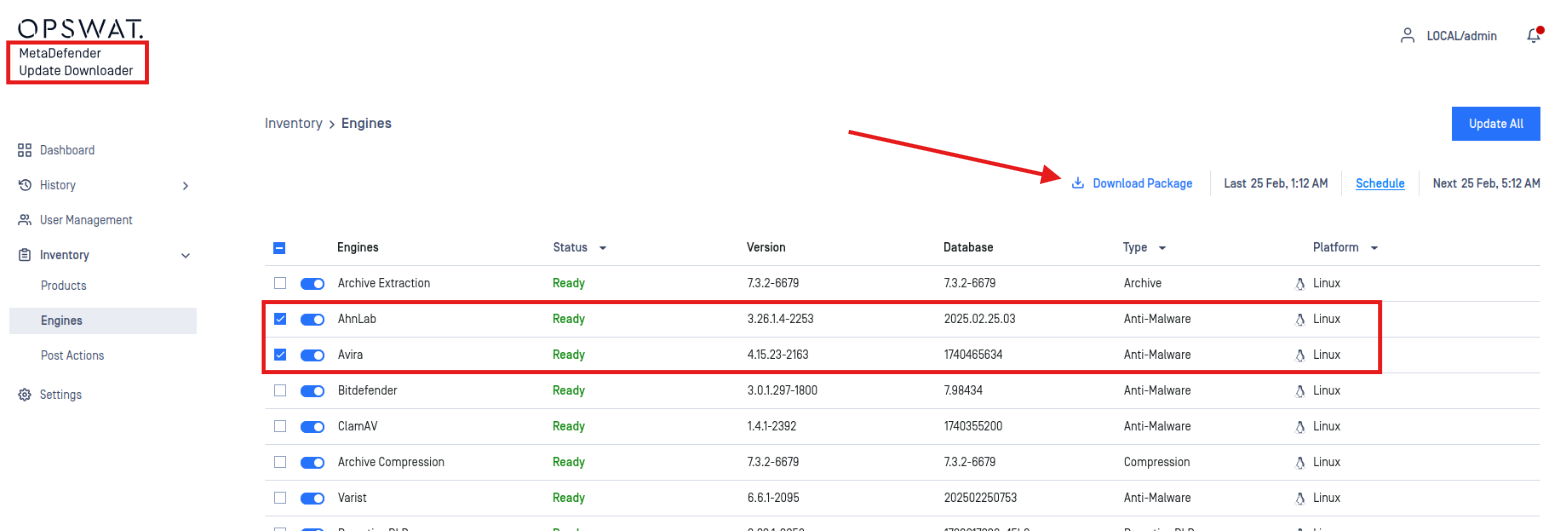1560x531 pixels.
Task: Click the OPSWAT logo
Action: 81,29
